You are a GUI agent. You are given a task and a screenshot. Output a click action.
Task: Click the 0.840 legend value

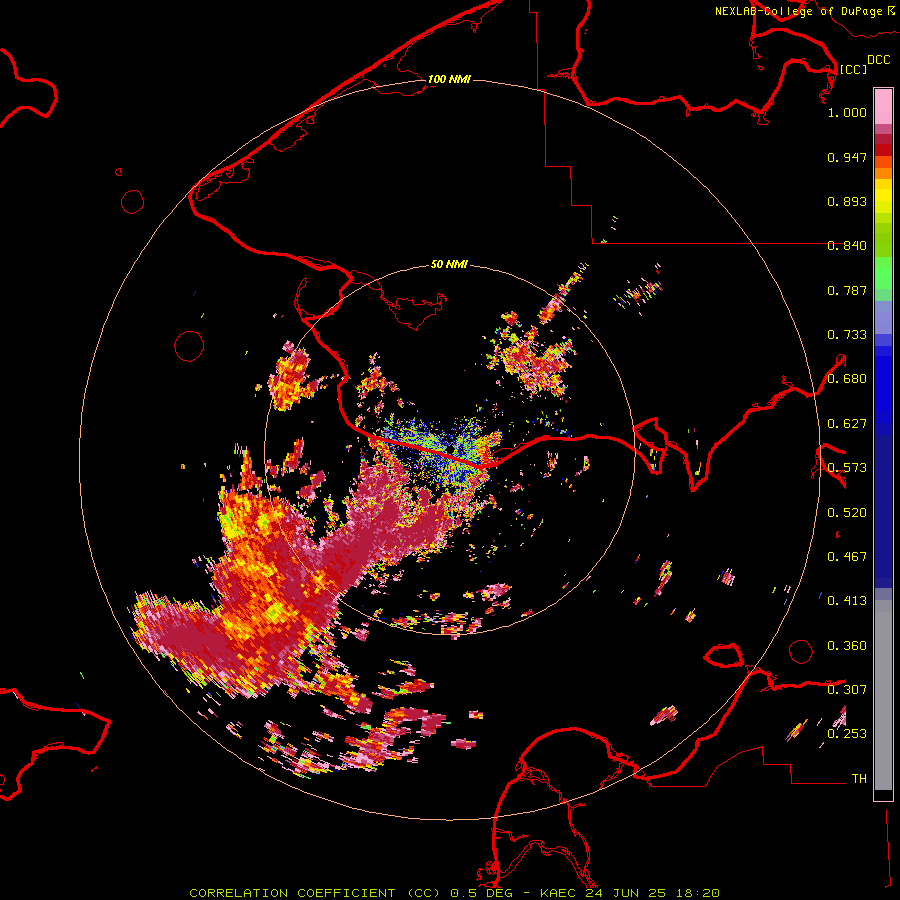point(847,246)
